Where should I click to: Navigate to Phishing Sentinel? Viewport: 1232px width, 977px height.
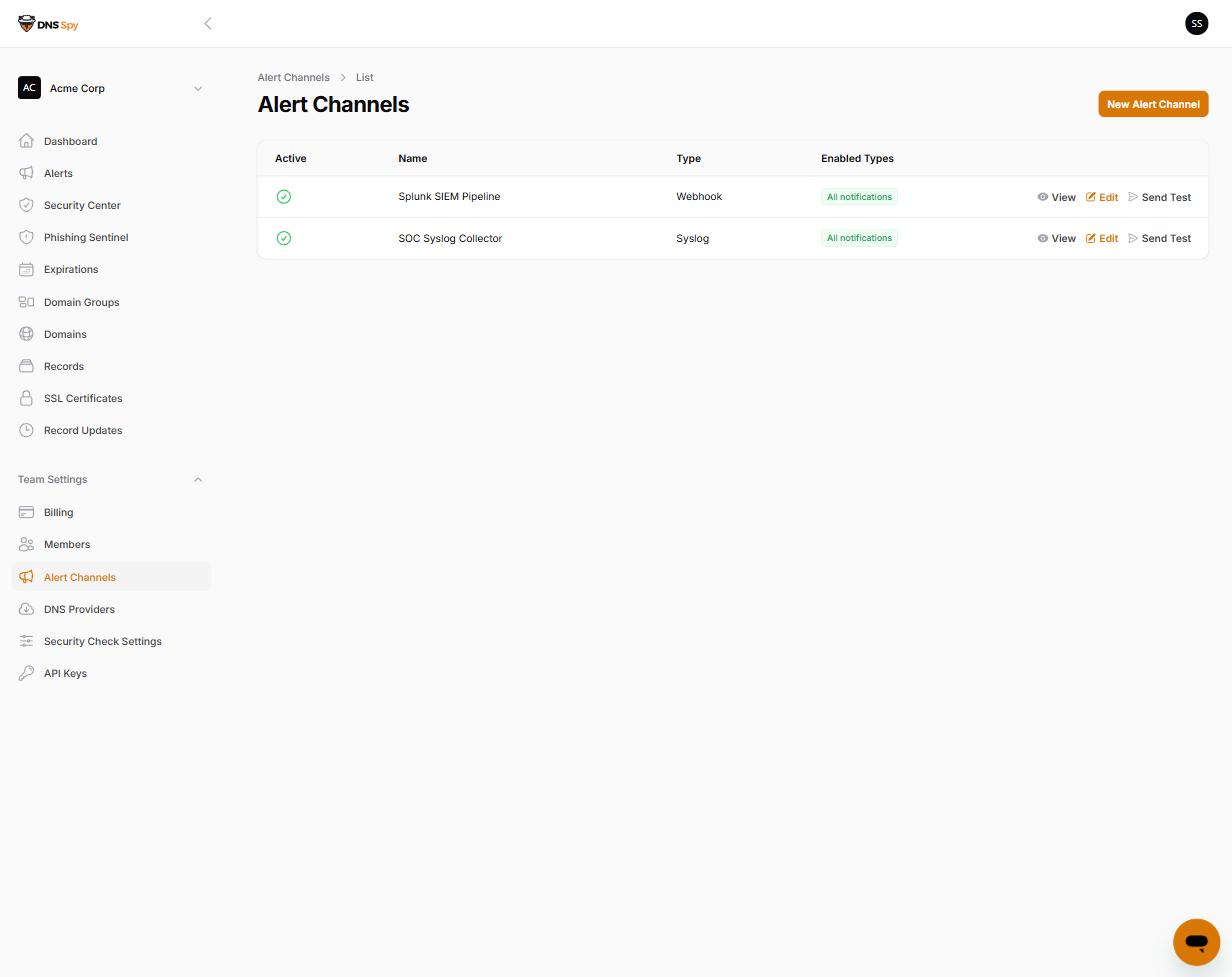coord(111,237)
